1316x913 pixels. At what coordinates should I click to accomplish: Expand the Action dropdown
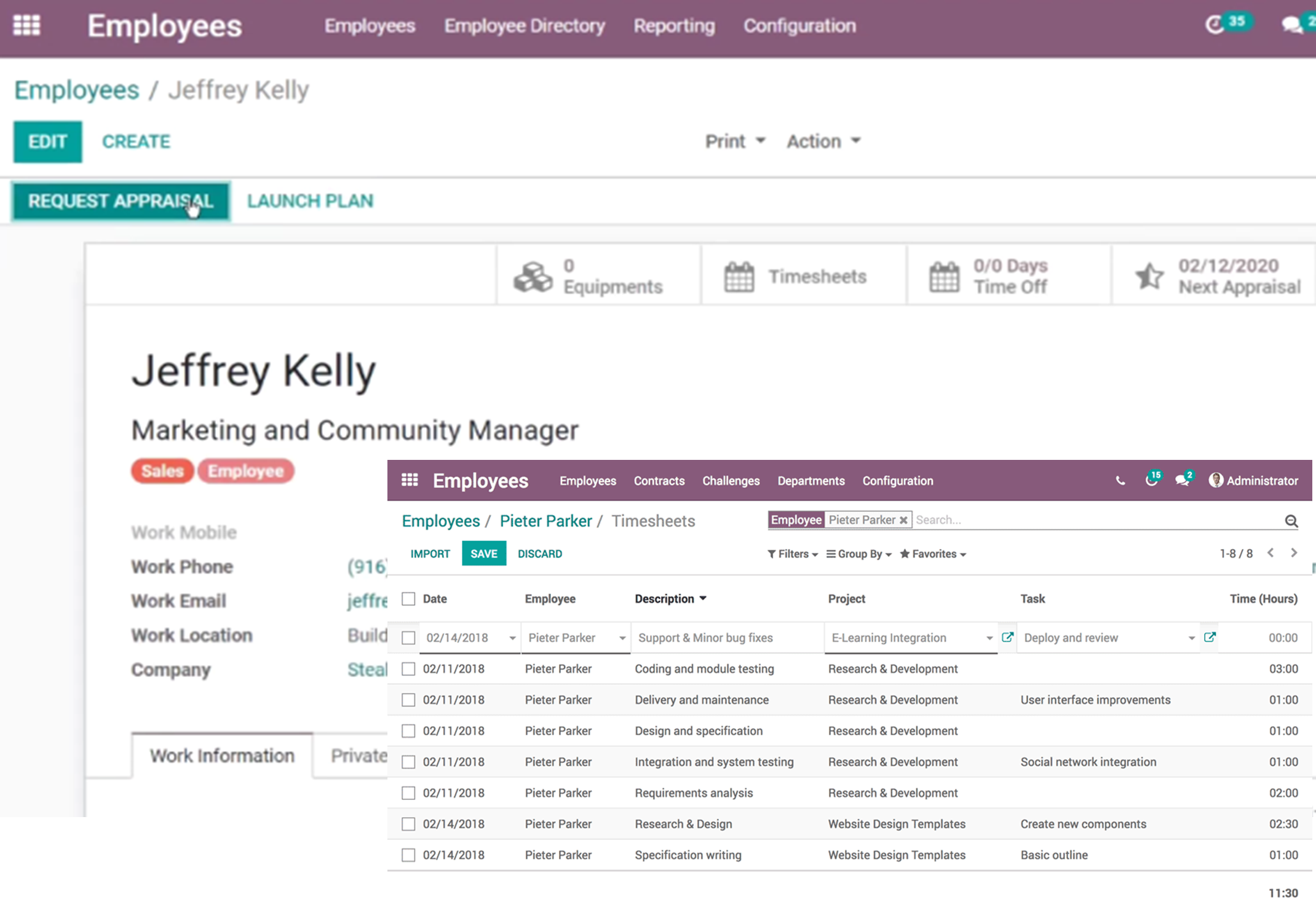(823, 141)
